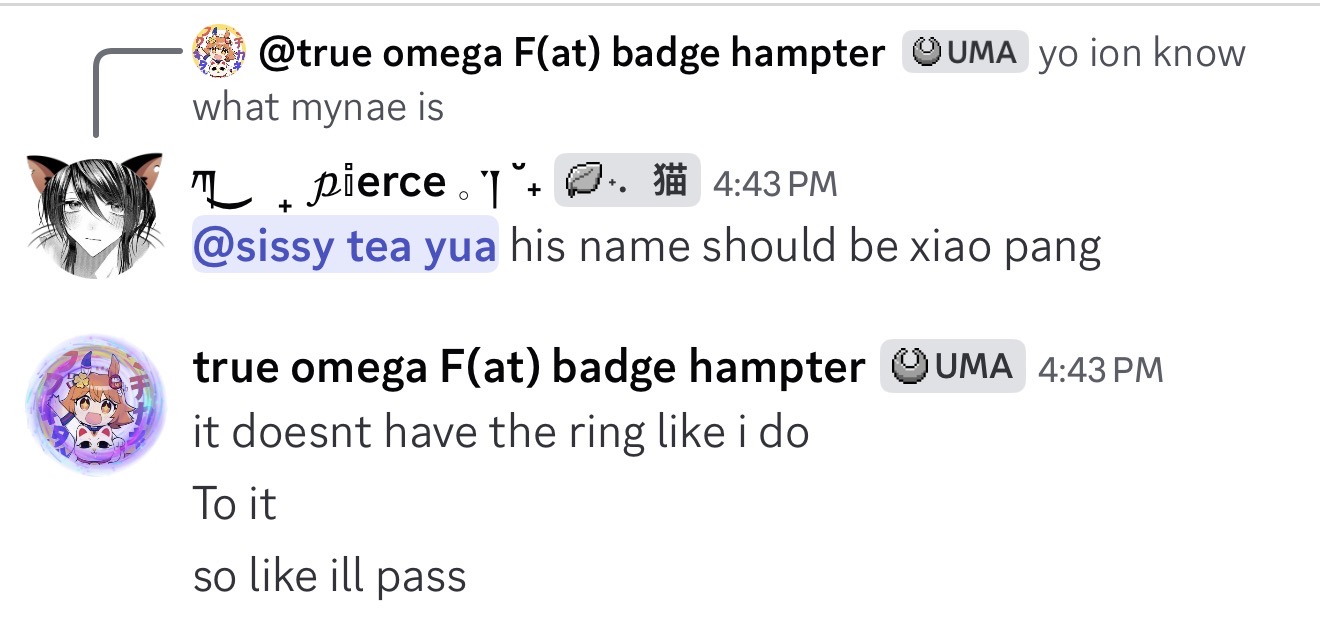This screenshot has height=618, width=1320.
Task: Open pierce's cat-eared profile avatar
Action: [x=93, y=216]
